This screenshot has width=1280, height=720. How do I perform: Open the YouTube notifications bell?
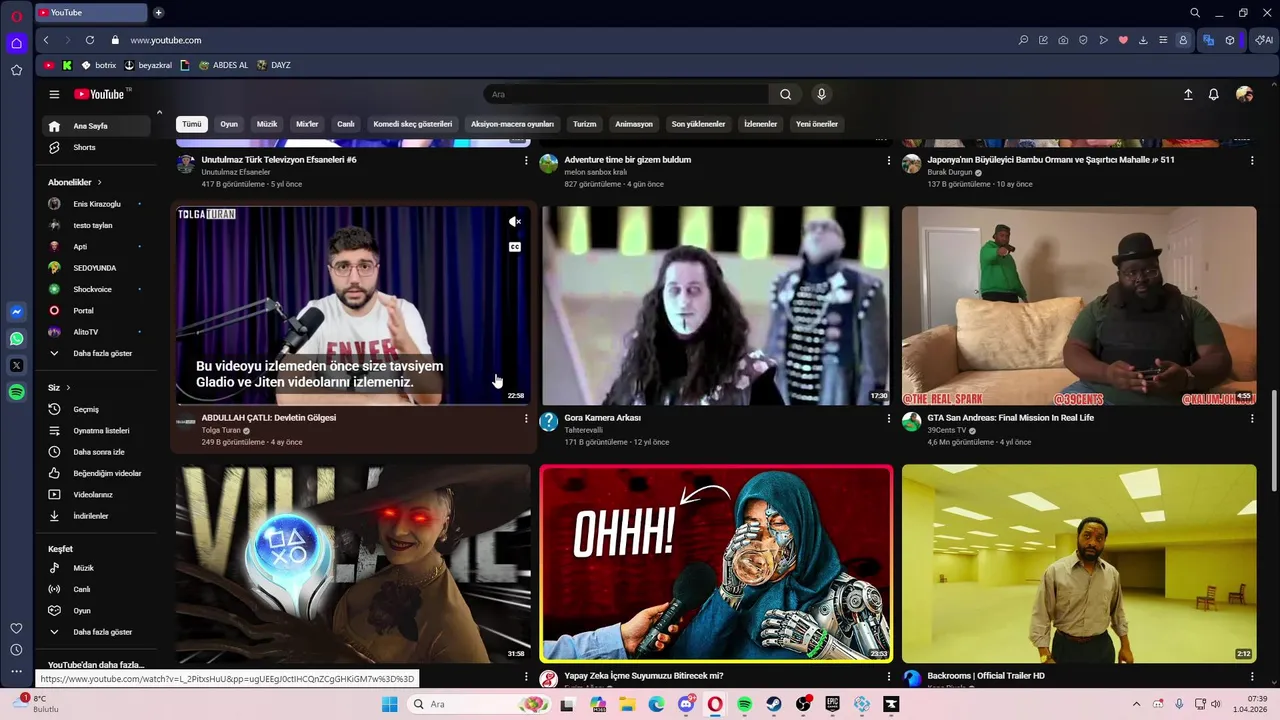(x=1213, y=94)
